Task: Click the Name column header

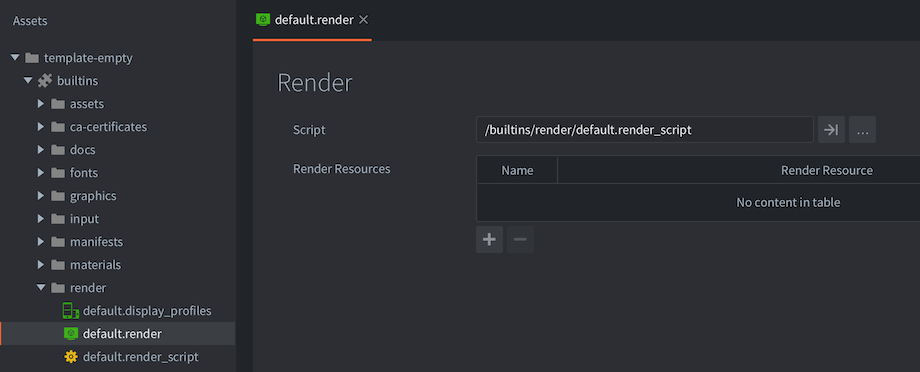Action: tap(517, 170)
